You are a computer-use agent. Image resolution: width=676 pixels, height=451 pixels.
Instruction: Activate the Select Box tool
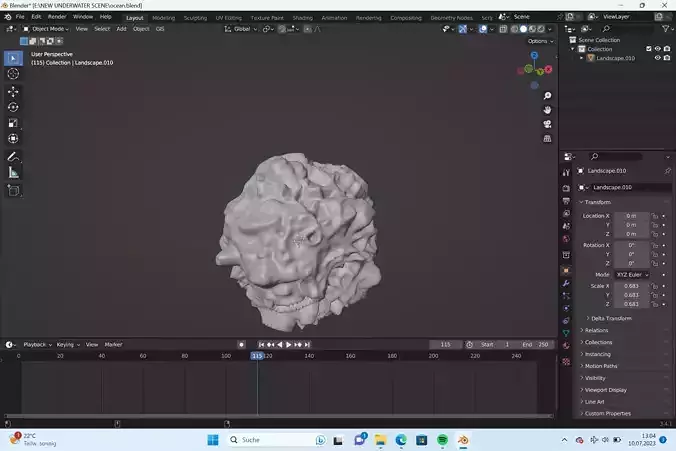pos(13,58)
